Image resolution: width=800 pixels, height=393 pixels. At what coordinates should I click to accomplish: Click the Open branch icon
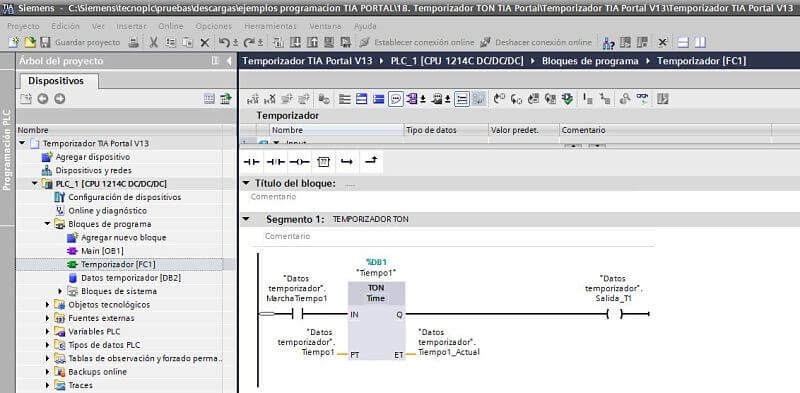click(x=347, y=162)
